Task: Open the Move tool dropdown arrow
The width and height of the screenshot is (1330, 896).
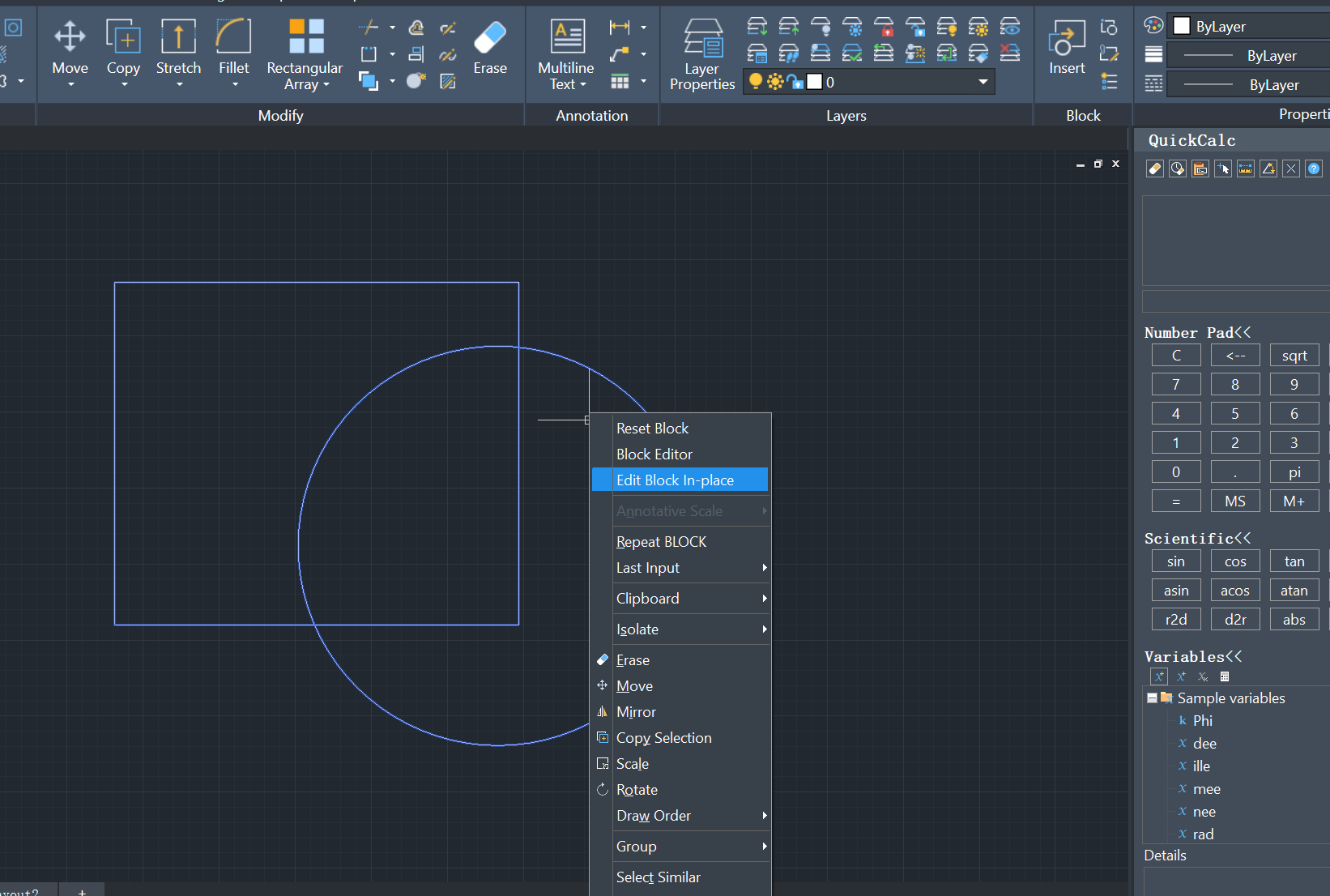Action: (70, 84)
